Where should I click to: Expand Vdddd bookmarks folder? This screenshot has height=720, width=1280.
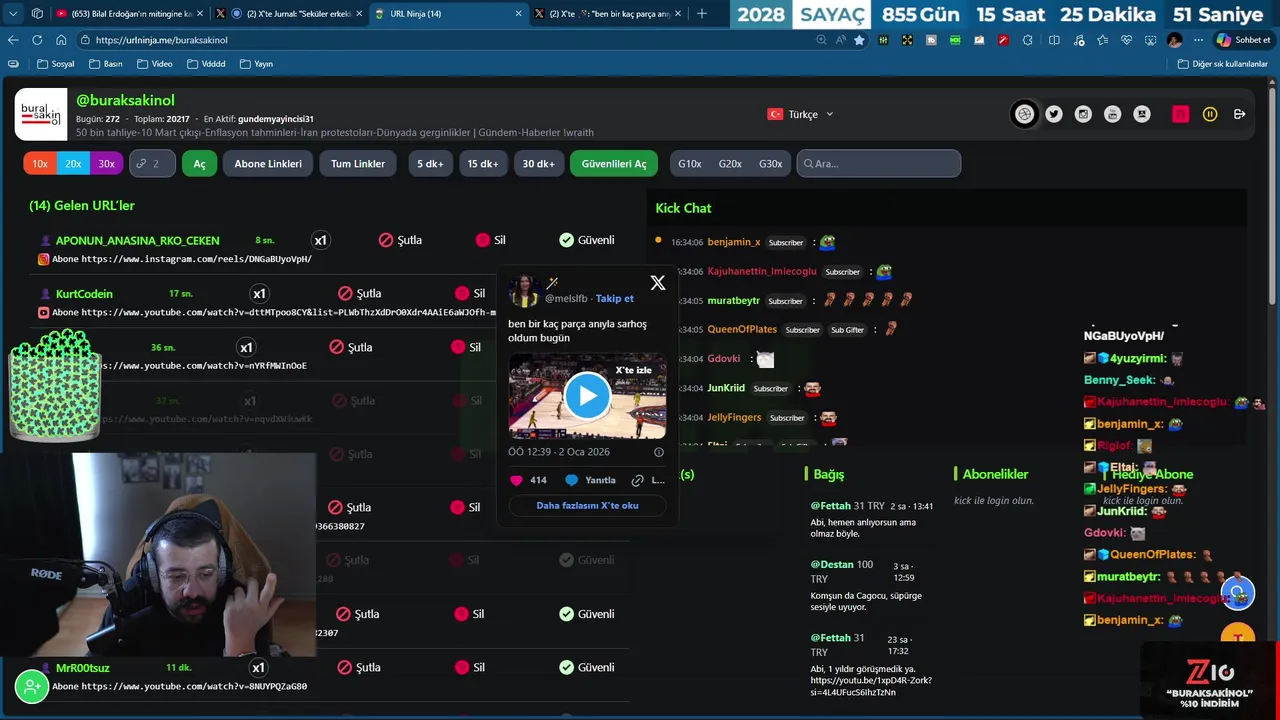206,64
